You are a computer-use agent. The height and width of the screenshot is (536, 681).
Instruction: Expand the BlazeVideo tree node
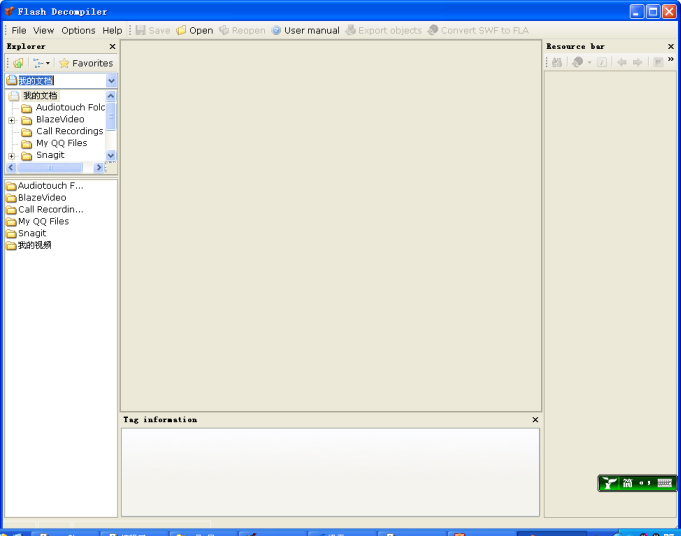(12, 120)
